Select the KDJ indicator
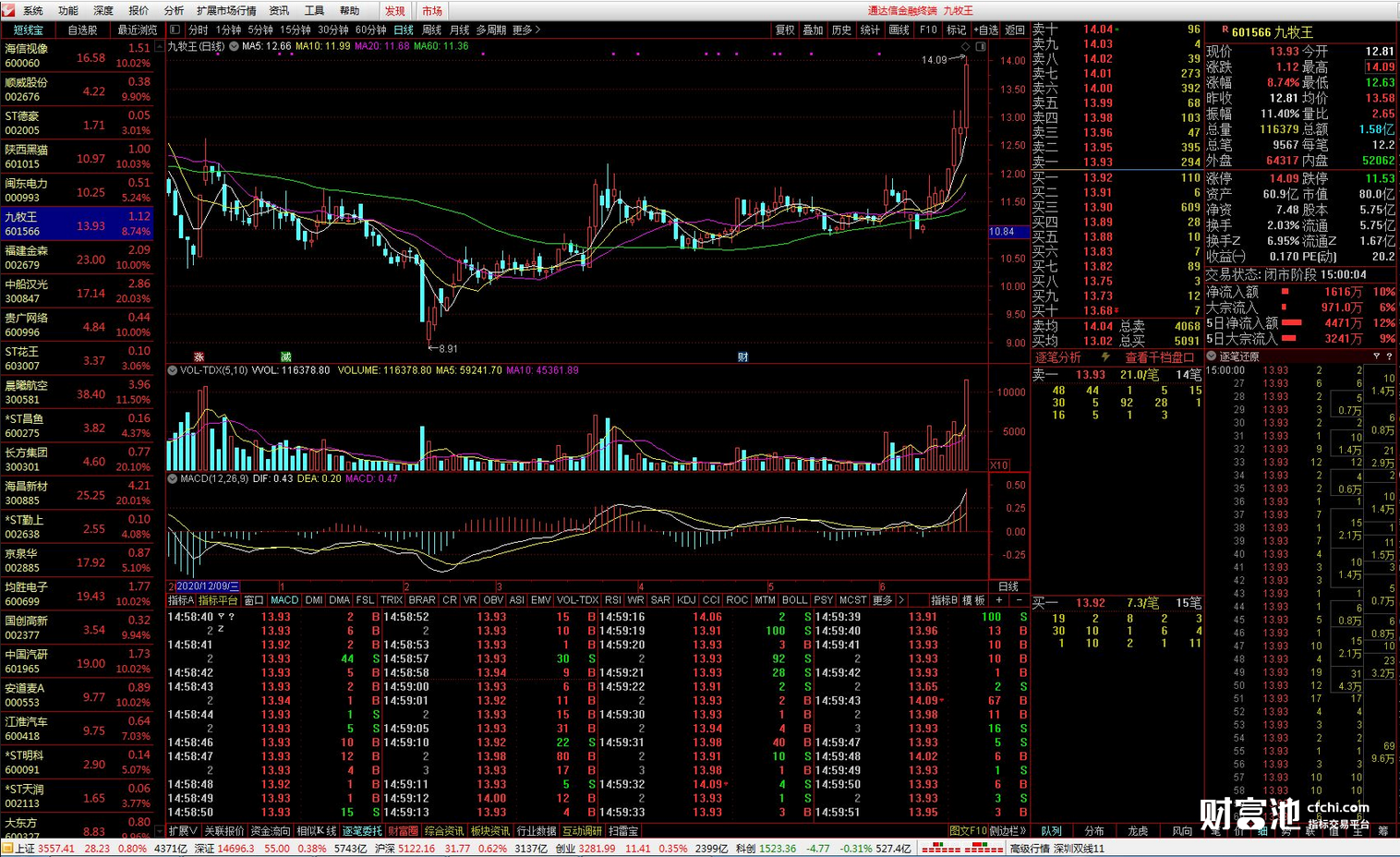The width and height of the screenshot is (1400, 857). click(x=685, y=600)
